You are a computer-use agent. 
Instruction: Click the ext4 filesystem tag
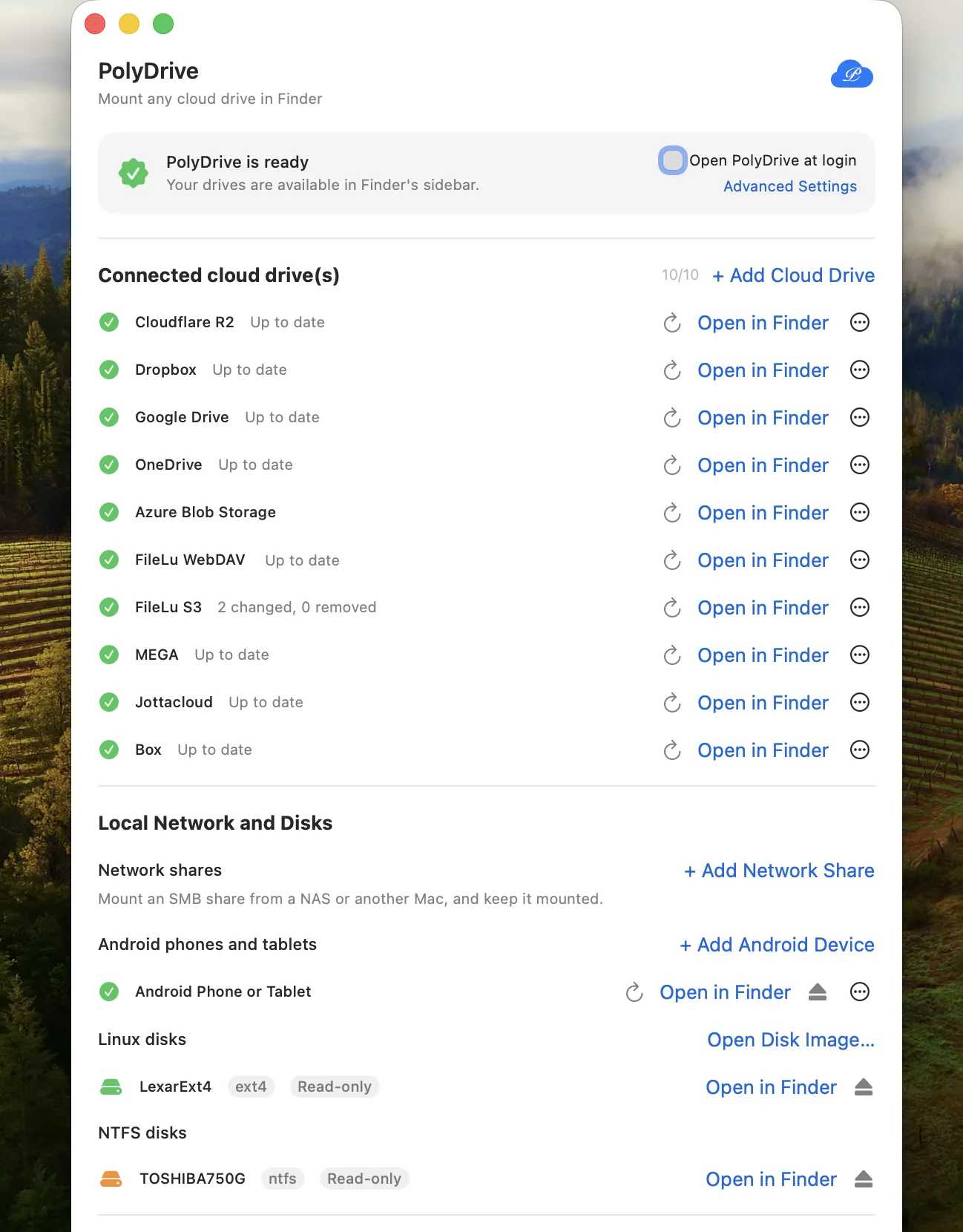[x=251, y=1087]
